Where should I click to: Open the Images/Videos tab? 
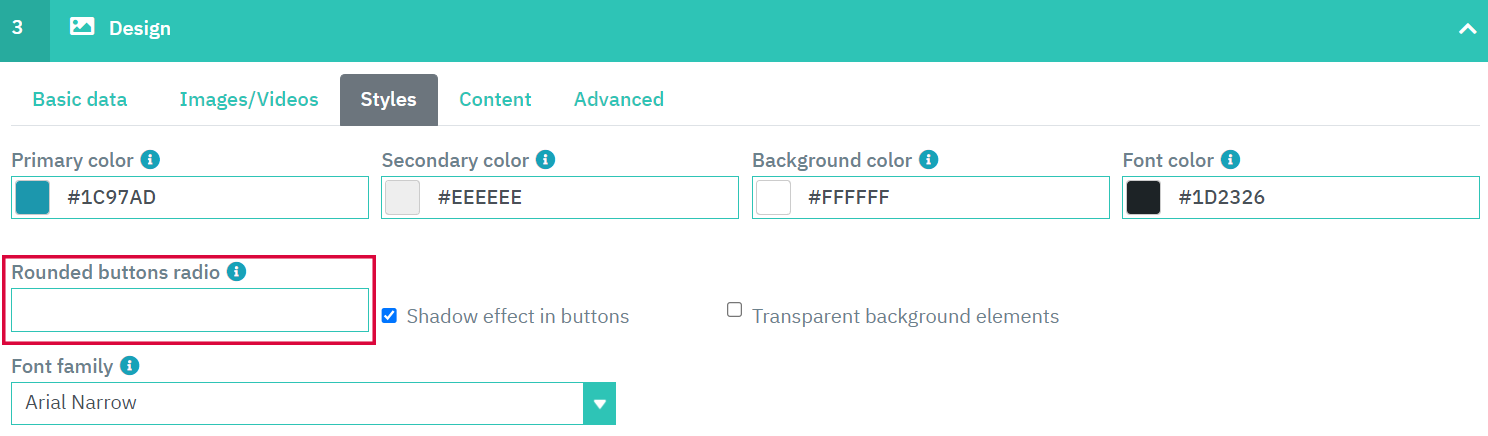point(249,99)
